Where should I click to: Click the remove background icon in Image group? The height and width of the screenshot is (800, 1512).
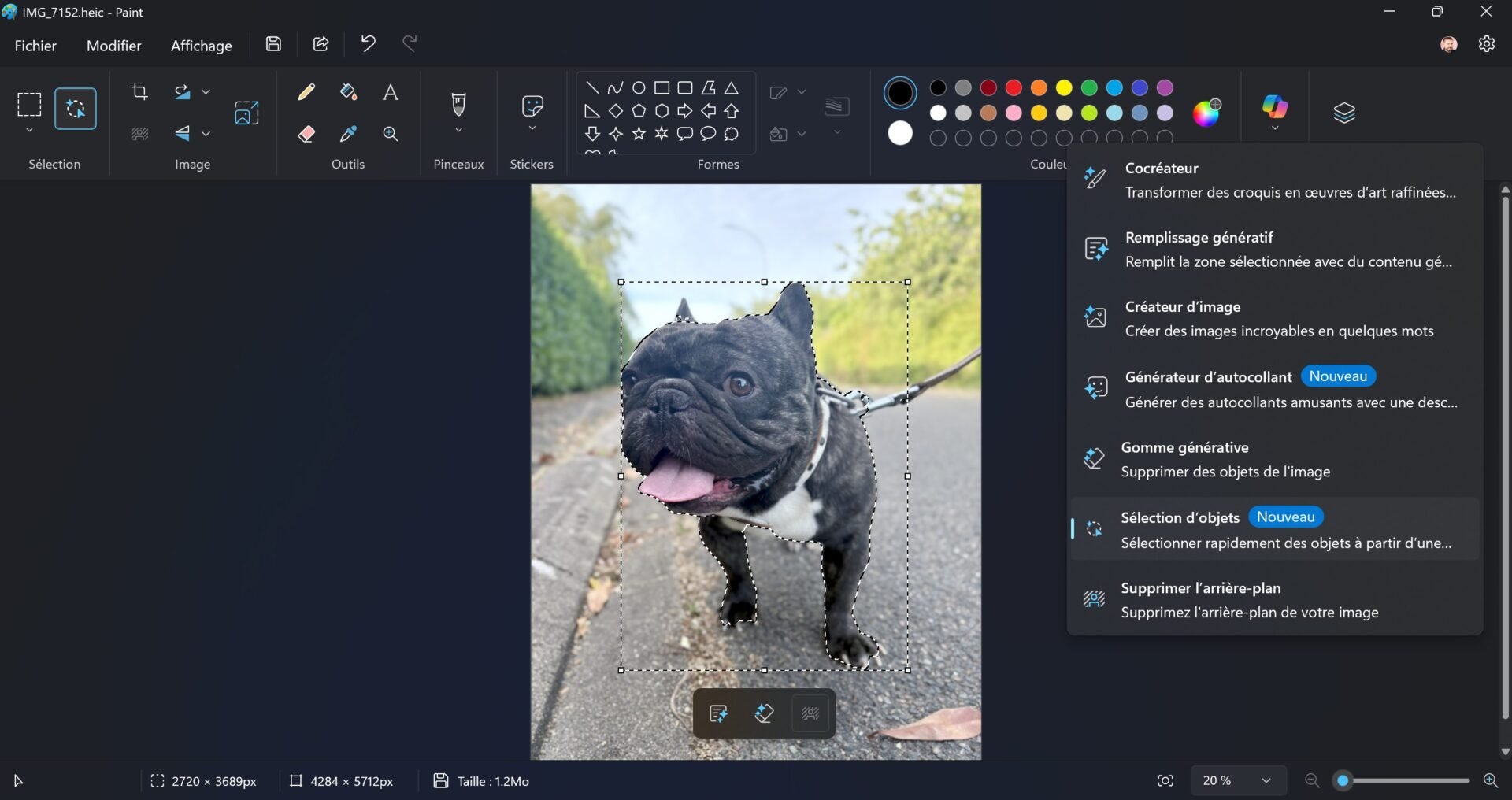tap(139, 134)
